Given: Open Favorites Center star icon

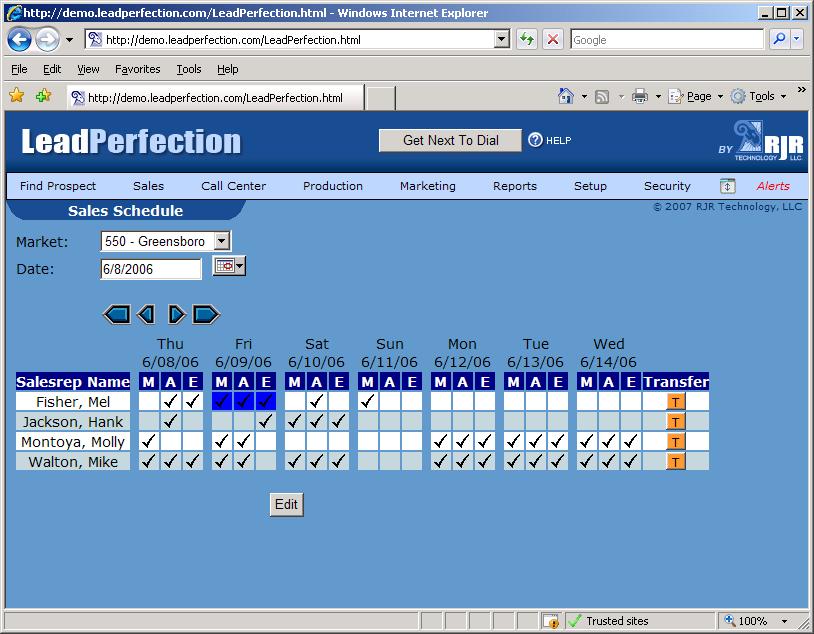Looking at the screenshot, I should (x=17, y=96).
